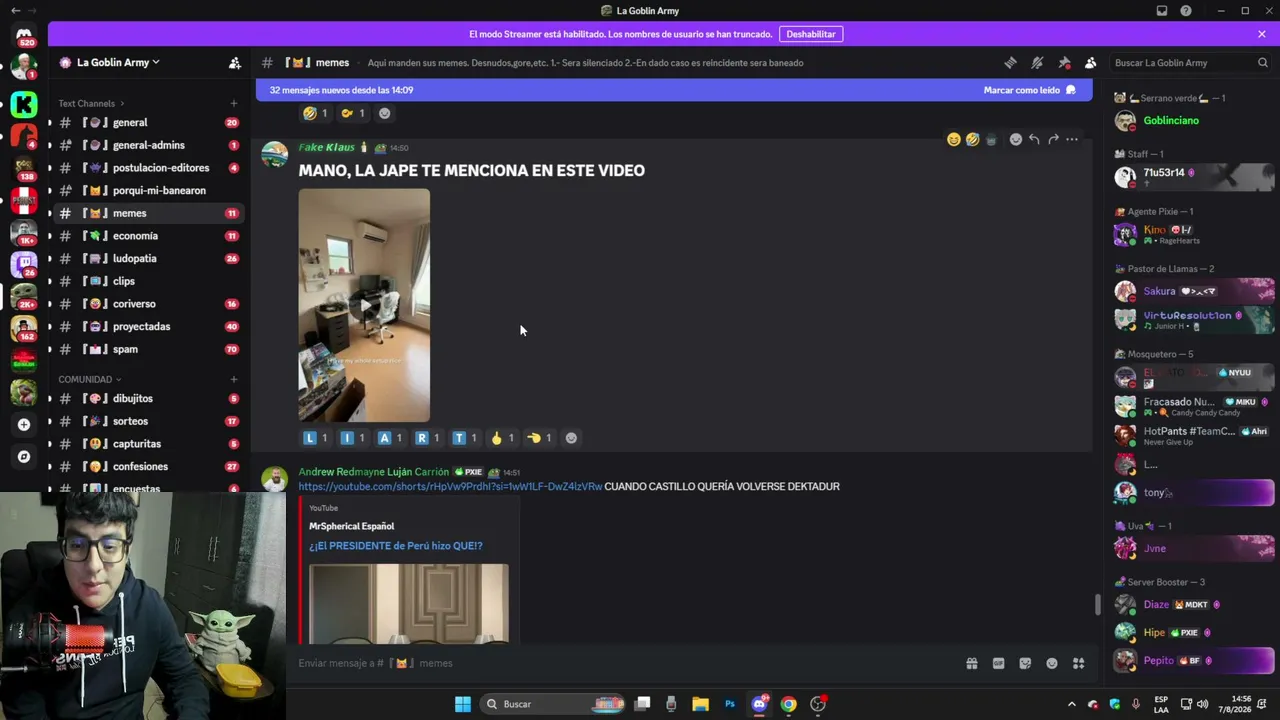Toggle the regional indicator L reaction
Image resolution: width=1280 pixels, height=720 pixels.
pos(316,438)
